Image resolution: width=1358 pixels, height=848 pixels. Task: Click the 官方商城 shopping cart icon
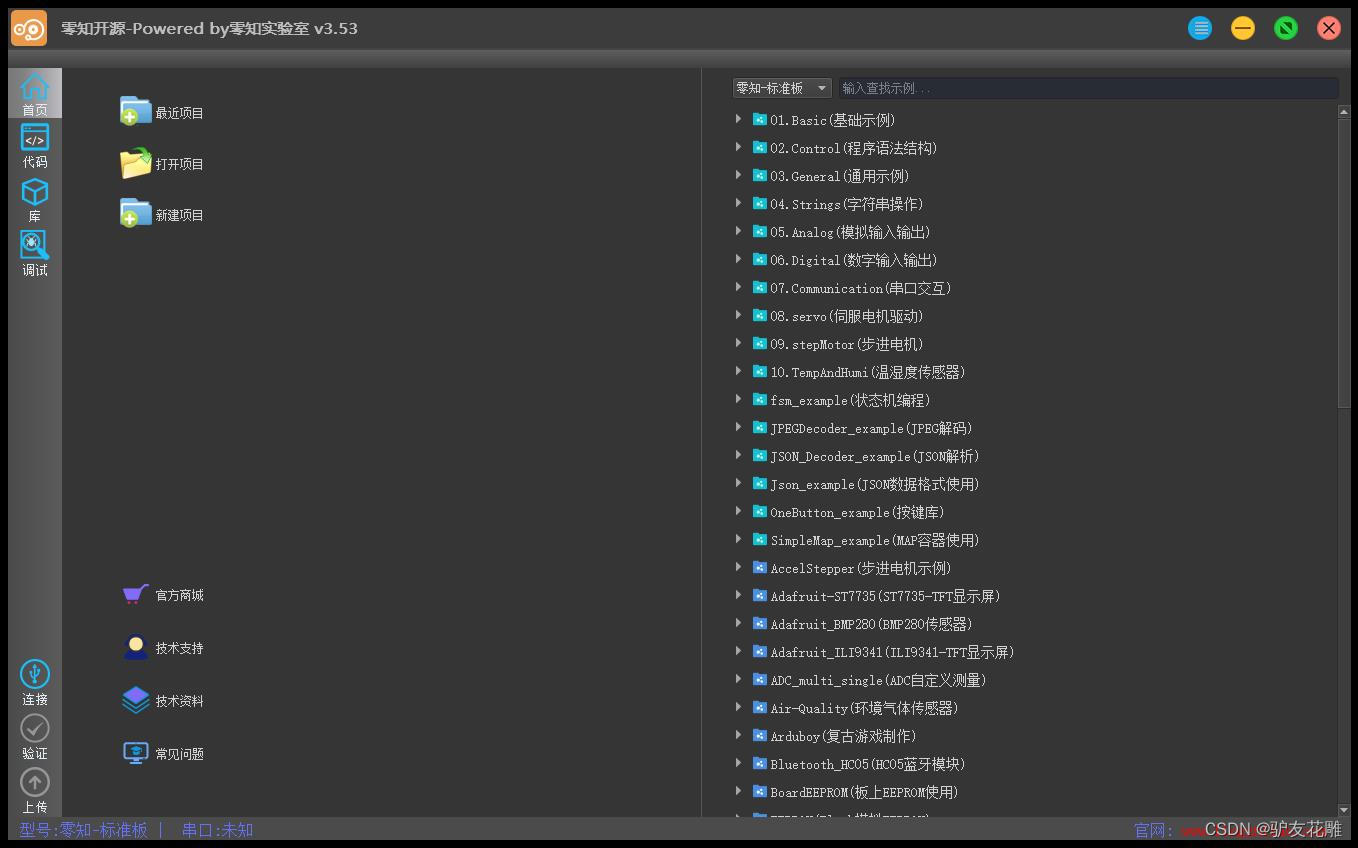(x=135, y=594)
